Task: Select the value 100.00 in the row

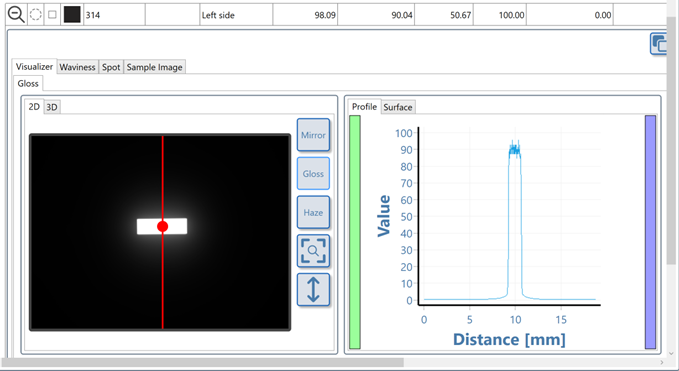Action: click(500, 15)
